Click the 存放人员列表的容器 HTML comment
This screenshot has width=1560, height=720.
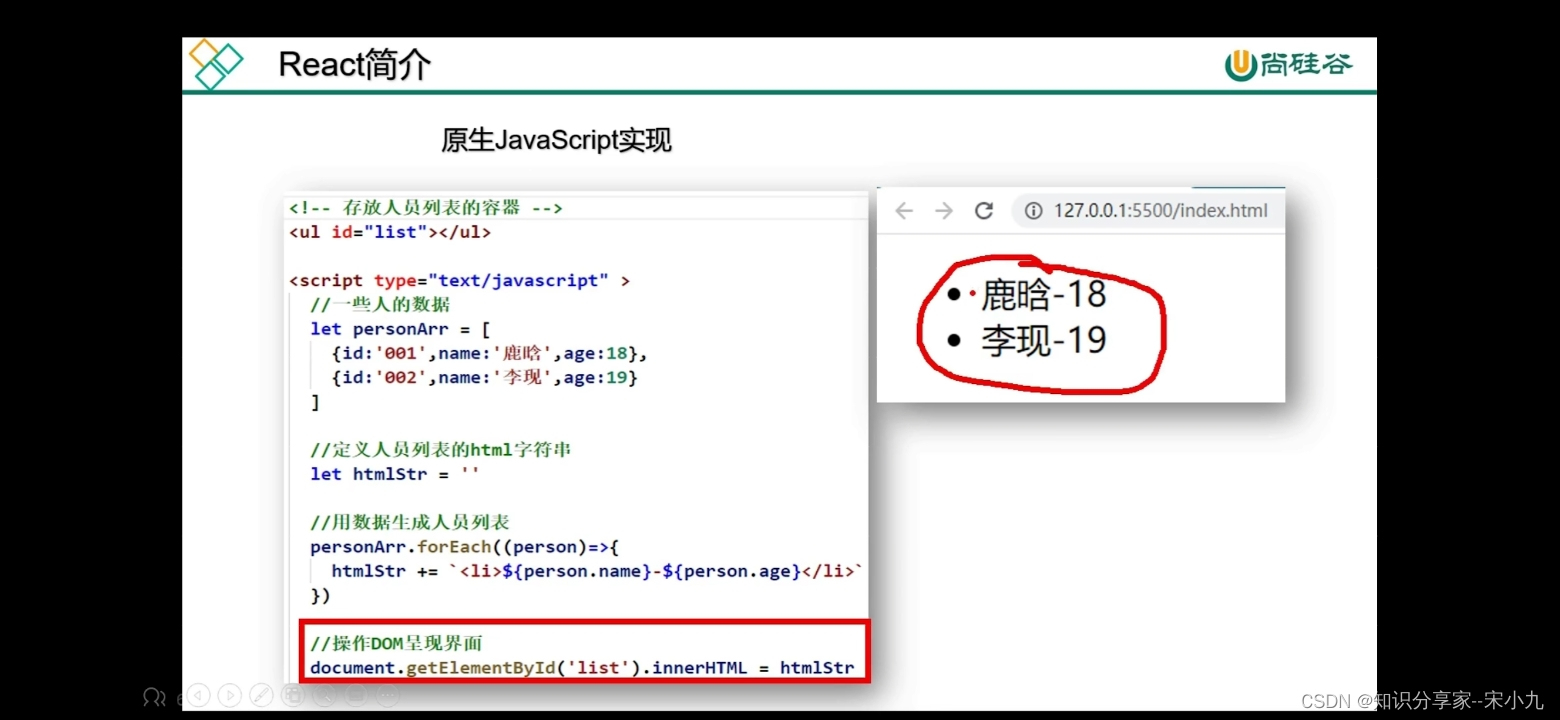(x=426, y=208)
